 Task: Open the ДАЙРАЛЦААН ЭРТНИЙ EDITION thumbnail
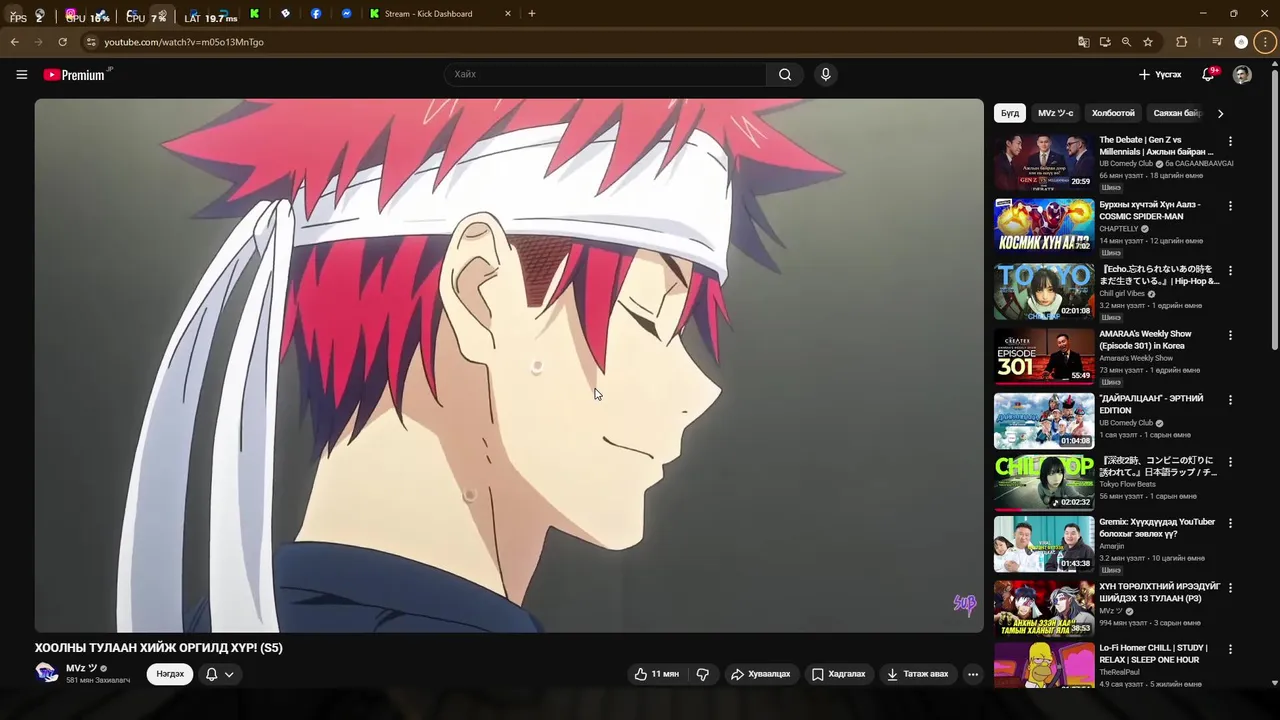point(1044,420)
